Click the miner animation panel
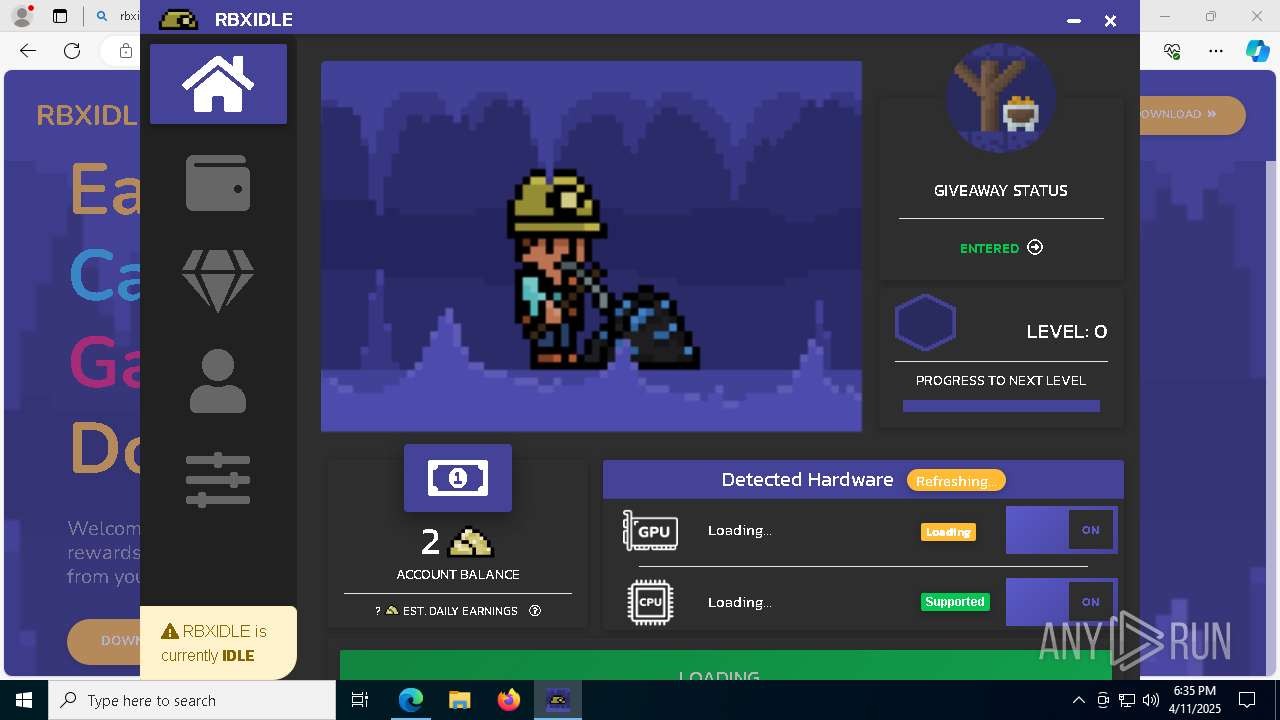 tap(591, 246)
